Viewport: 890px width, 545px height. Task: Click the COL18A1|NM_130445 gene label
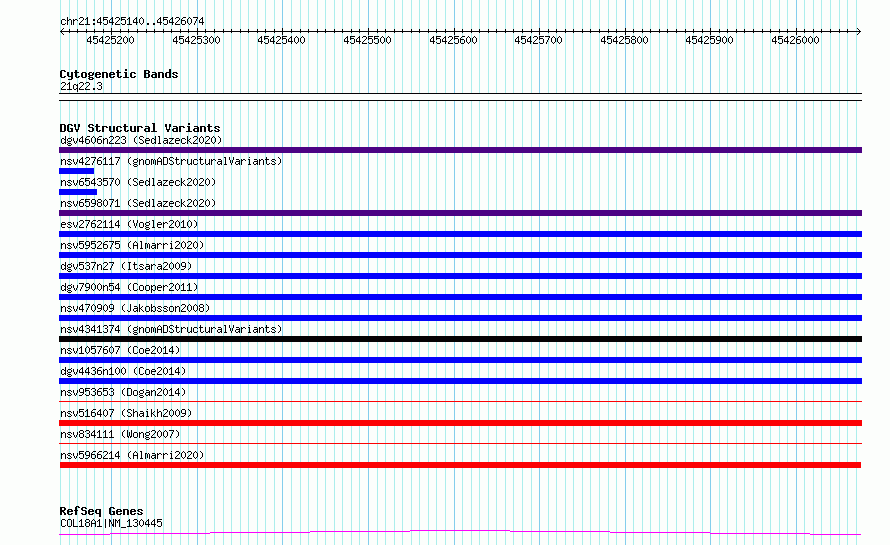pos(111,523)
